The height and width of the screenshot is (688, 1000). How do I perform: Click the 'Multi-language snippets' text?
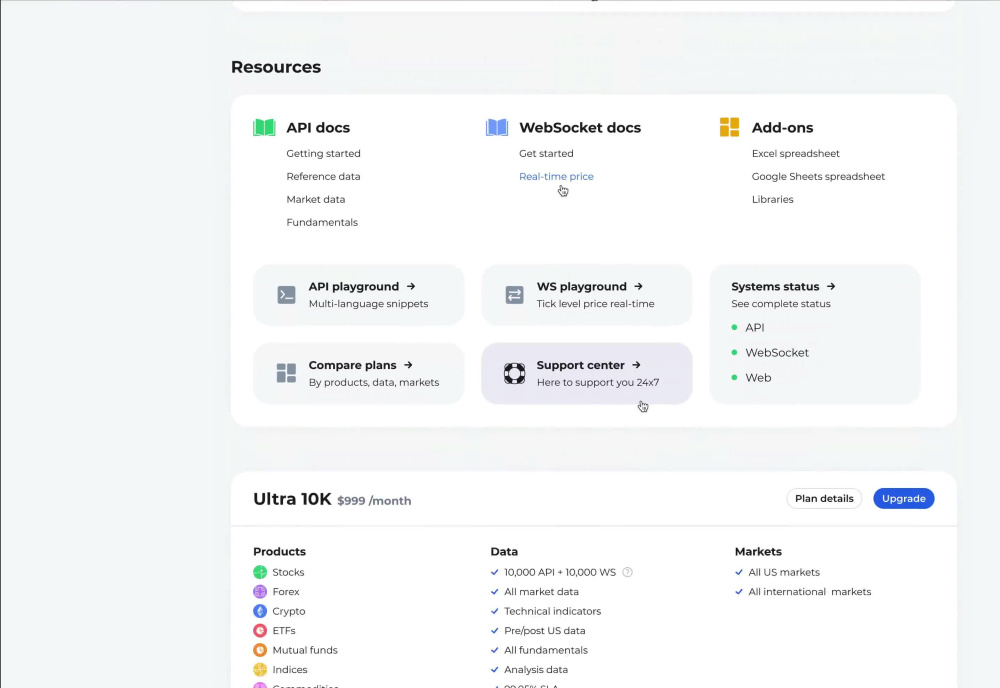369,304
